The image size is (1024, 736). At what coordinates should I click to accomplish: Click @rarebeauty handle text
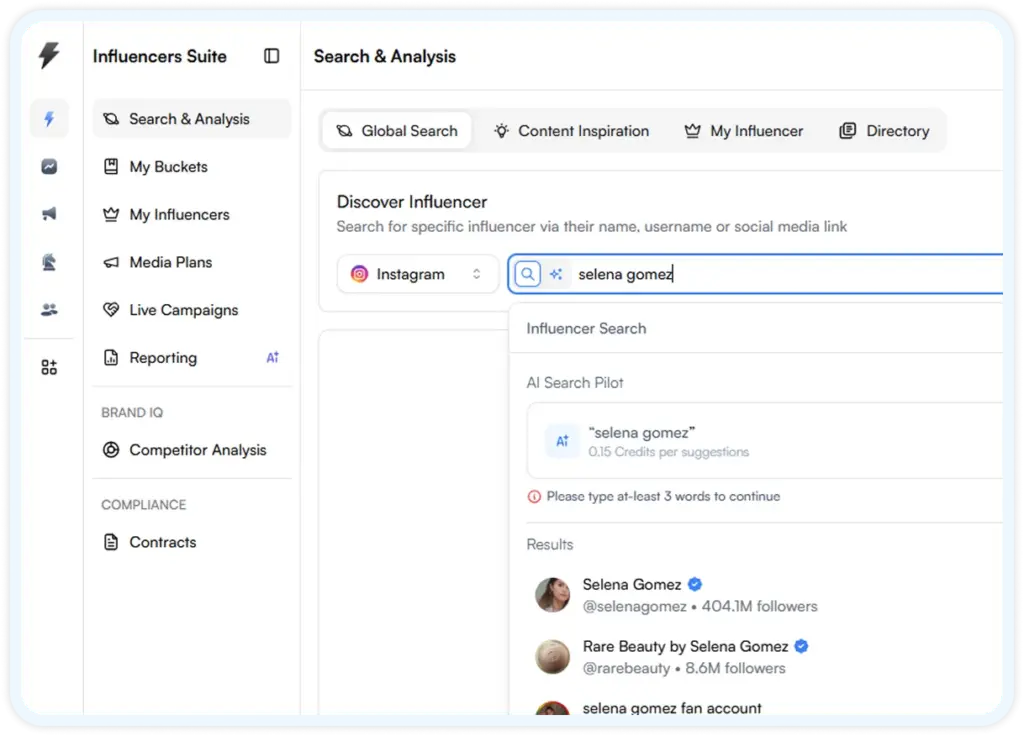[626, 668]
